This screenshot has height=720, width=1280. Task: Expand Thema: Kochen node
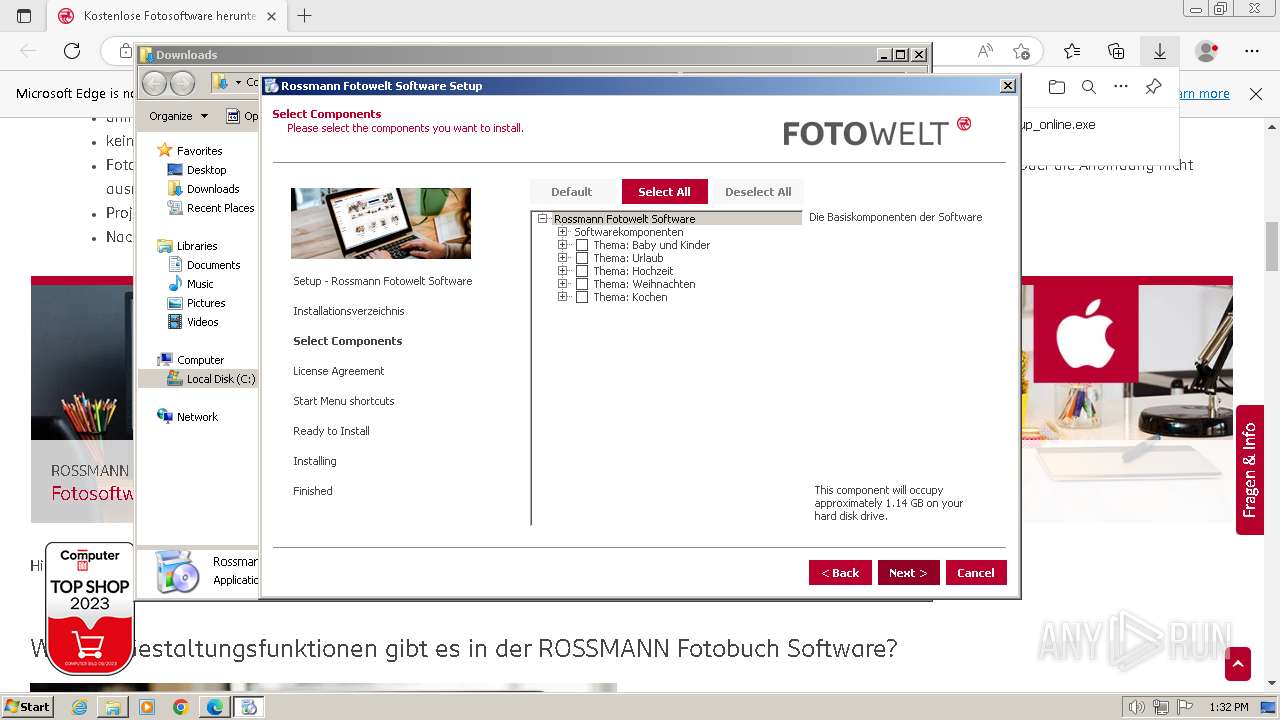[x=563, y=297]
